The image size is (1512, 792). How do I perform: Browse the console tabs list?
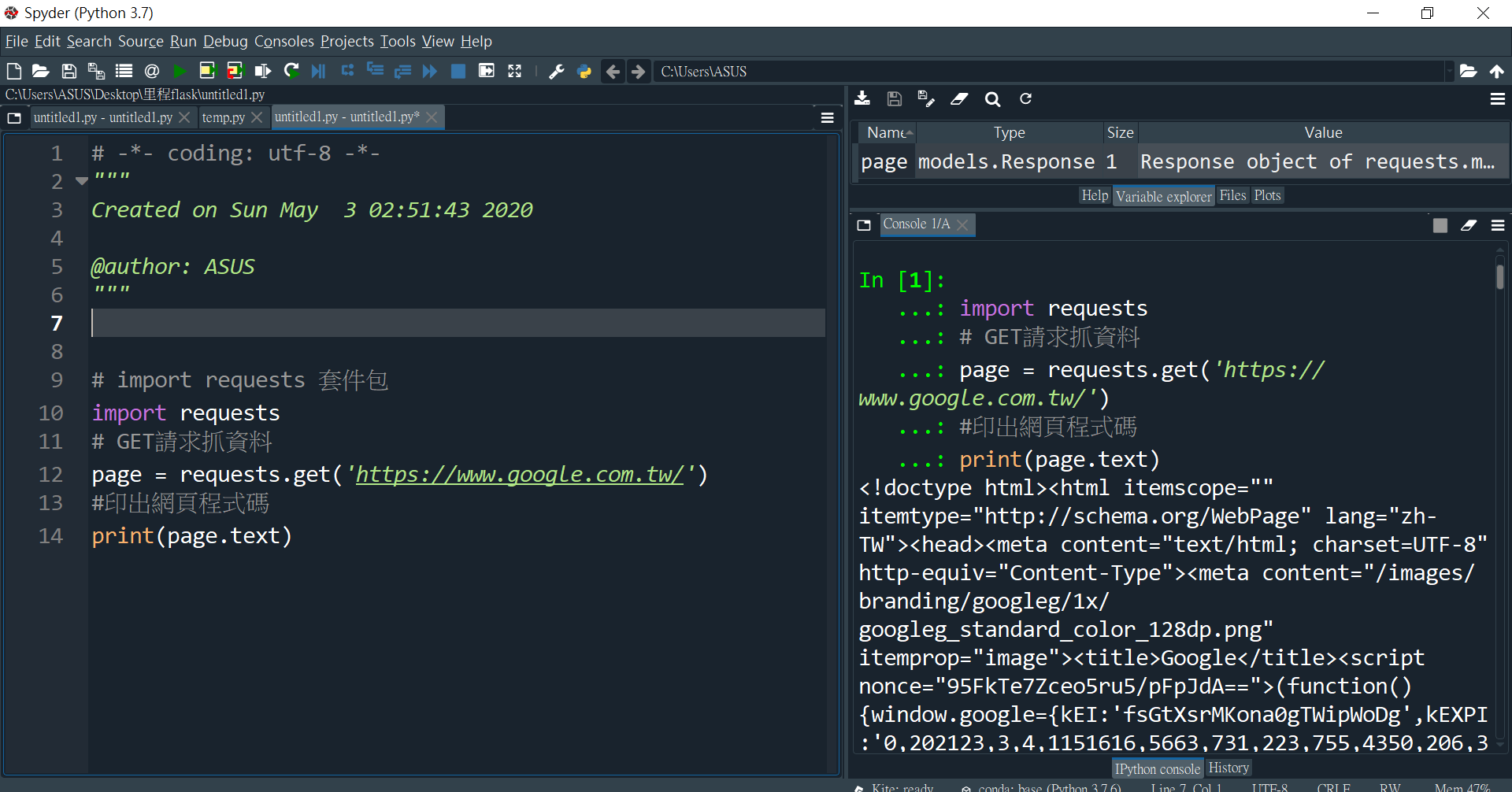click(864, 225)
